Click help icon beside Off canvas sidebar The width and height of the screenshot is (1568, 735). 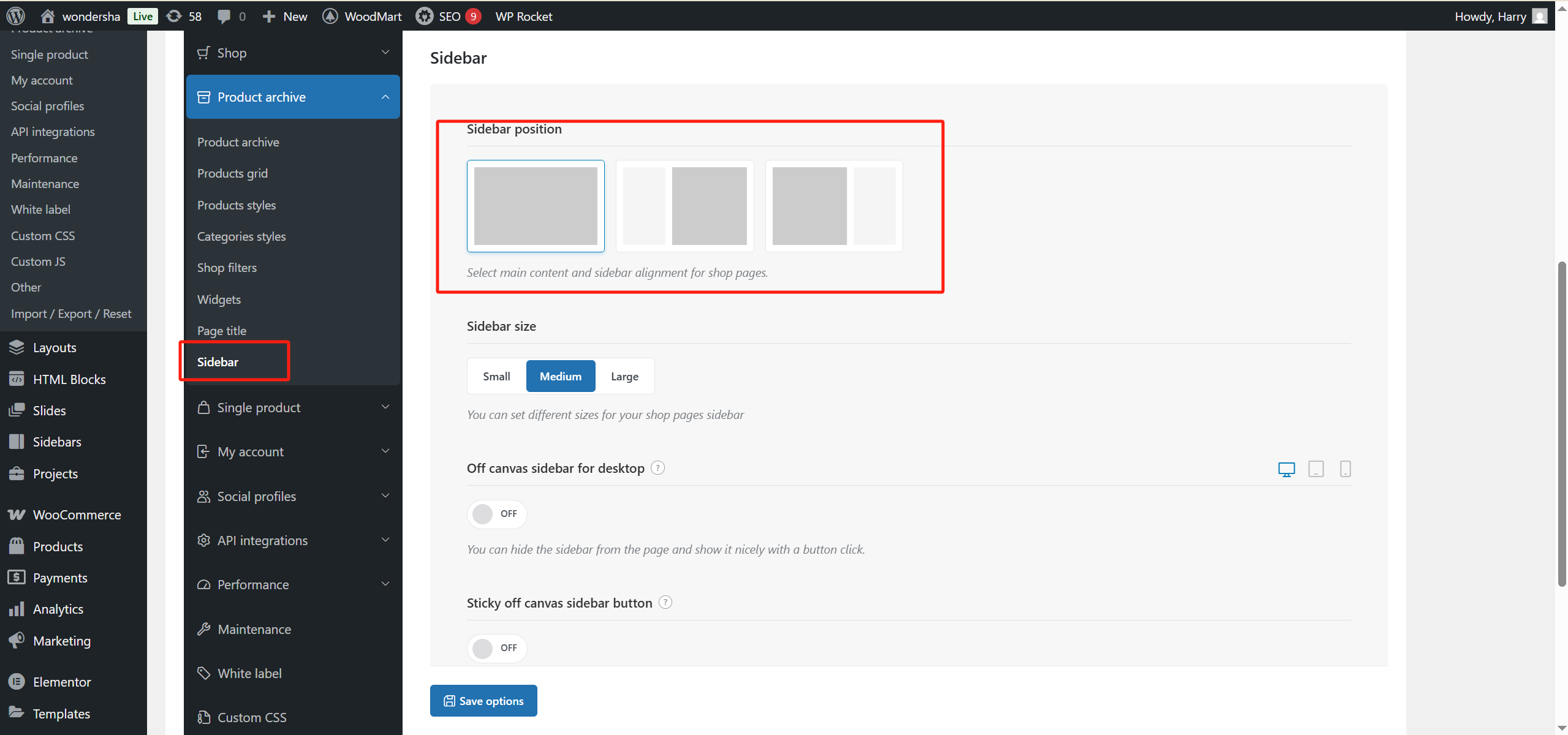657,468
